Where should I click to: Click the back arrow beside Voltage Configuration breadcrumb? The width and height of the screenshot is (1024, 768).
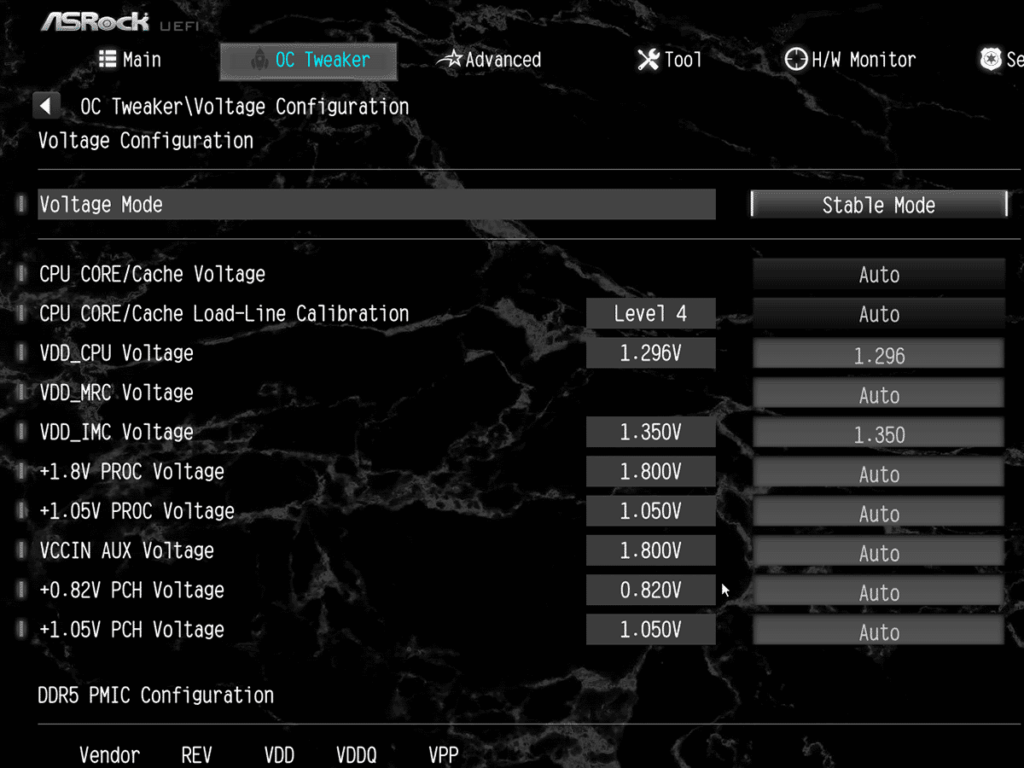pyautogui.click(x=46, y=105)
